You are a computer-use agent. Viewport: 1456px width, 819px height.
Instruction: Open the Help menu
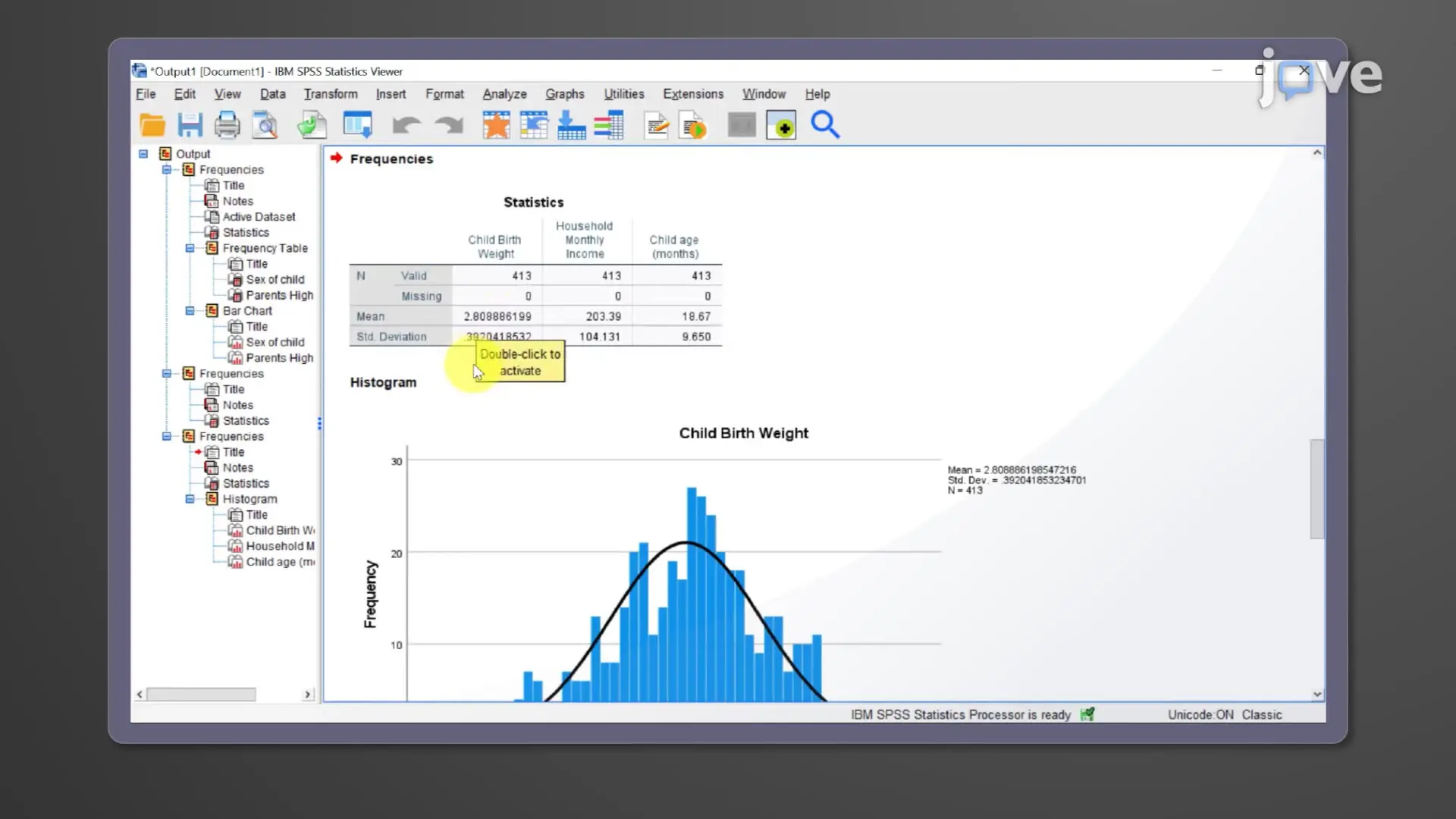pyautogui.click(x=817, y=94)
